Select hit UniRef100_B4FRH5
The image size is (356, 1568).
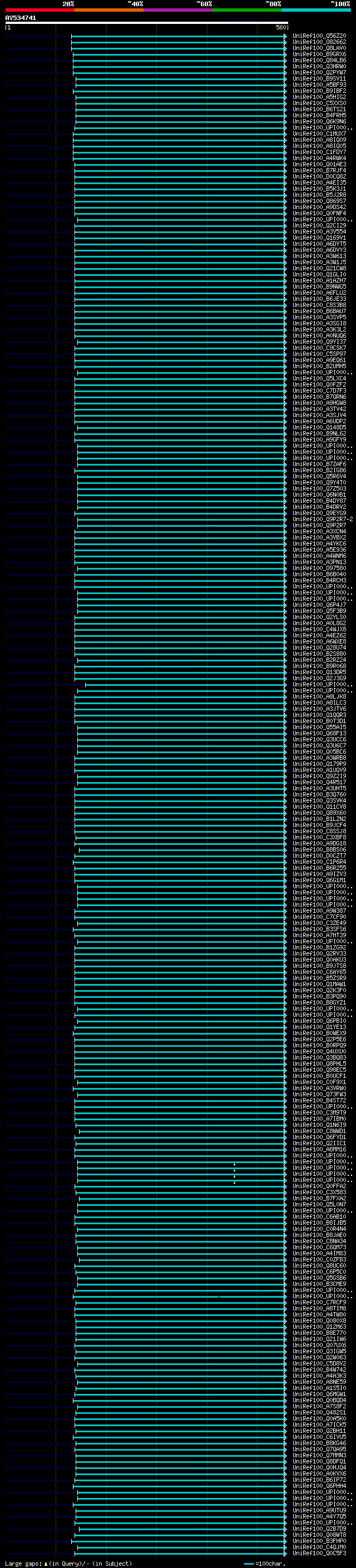tap(319, 115)
